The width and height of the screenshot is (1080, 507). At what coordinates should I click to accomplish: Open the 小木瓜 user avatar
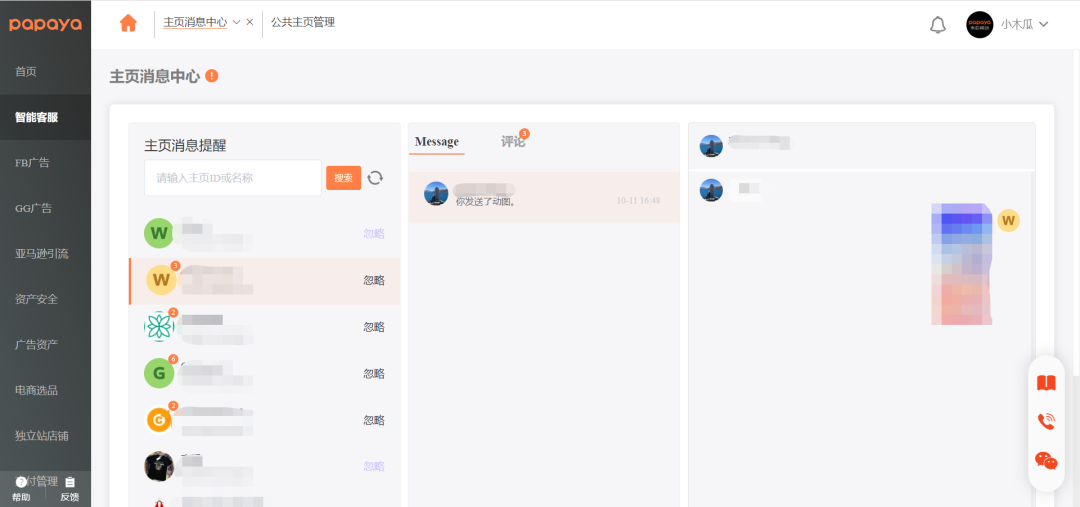point(979,24)
